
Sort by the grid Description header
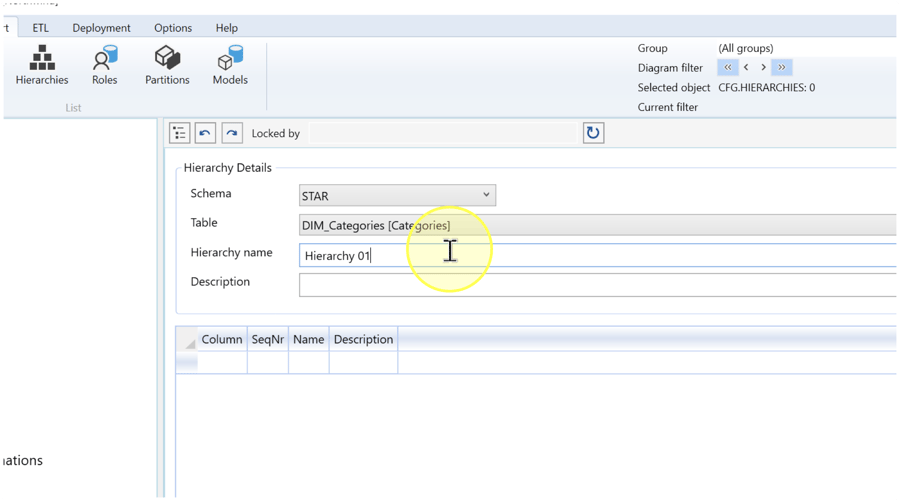tap(363, 339)
